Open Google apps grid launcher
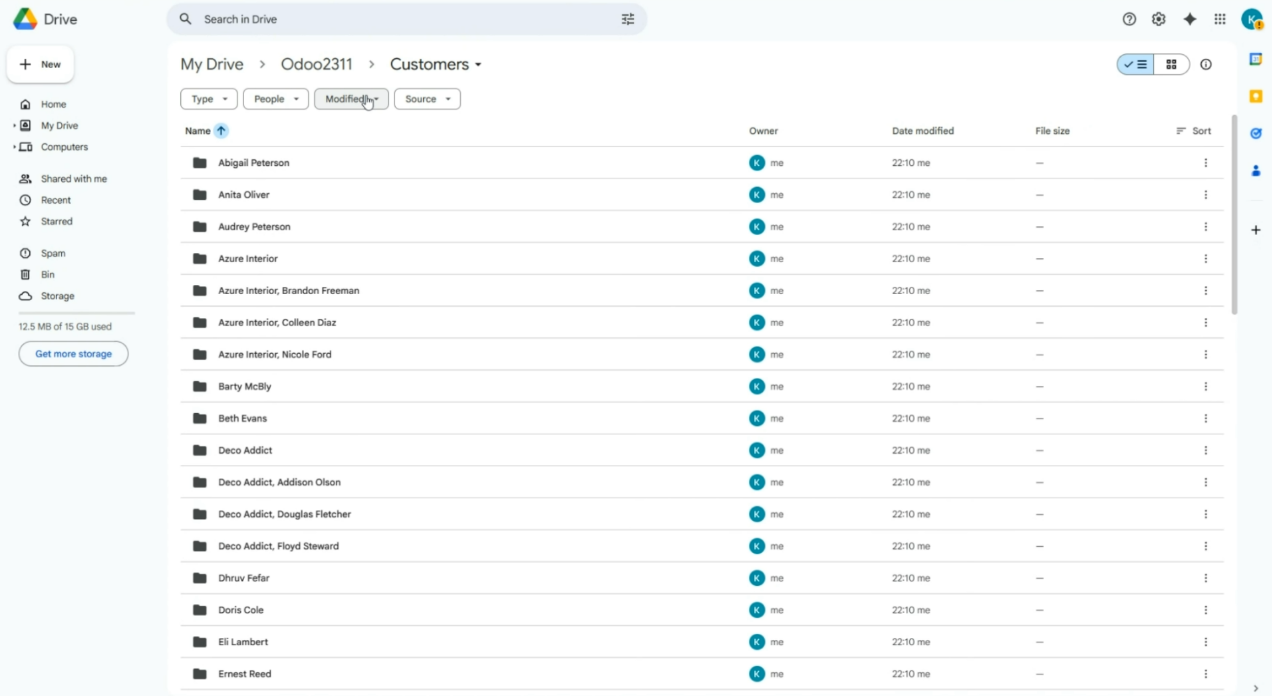Viewport: 1272px width, 696px height. [1219, 19]
